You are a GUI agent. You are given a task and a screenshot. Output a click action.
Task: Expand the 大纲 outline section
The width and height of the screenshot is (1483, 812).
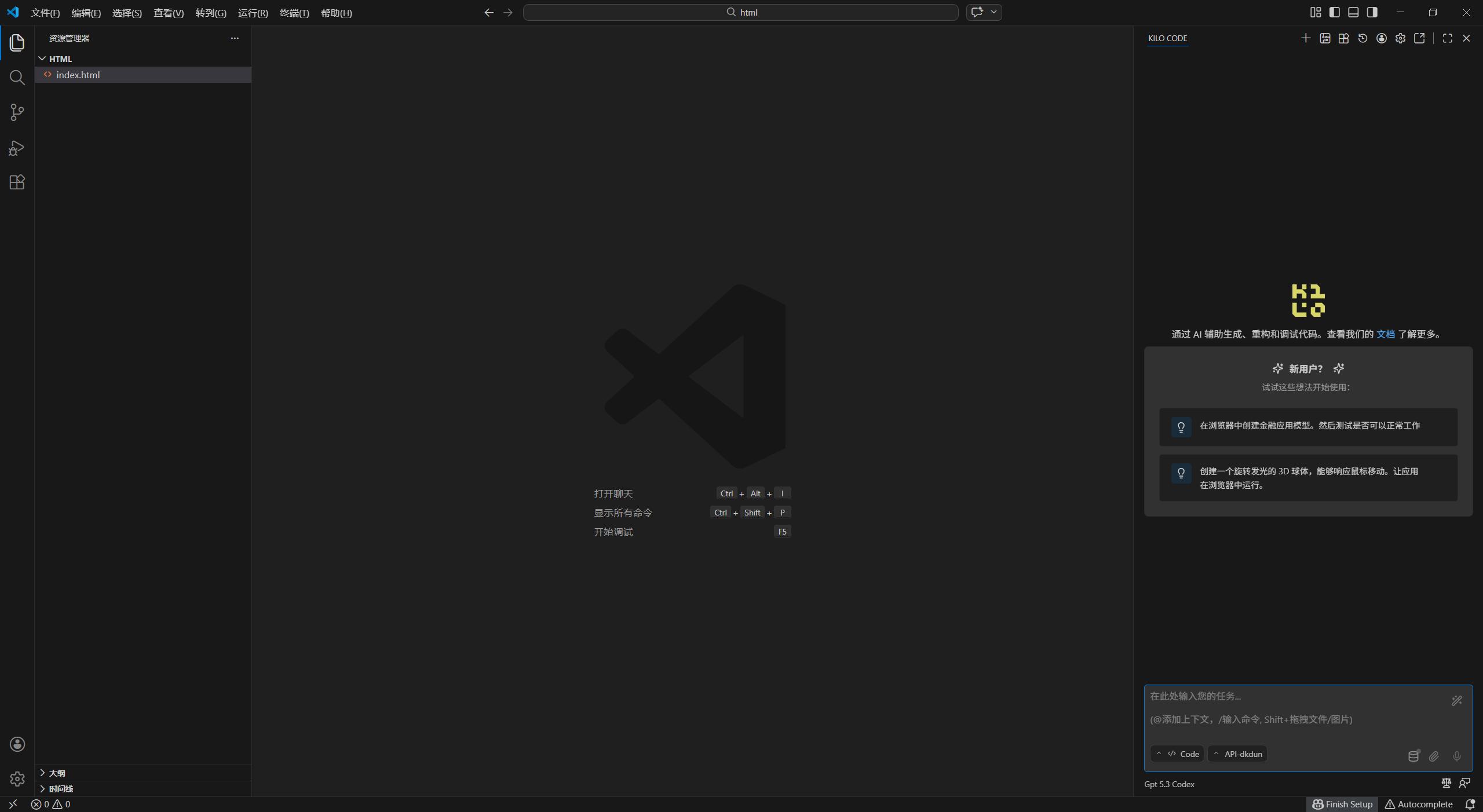pyautogui.click(x=57, y=773)
